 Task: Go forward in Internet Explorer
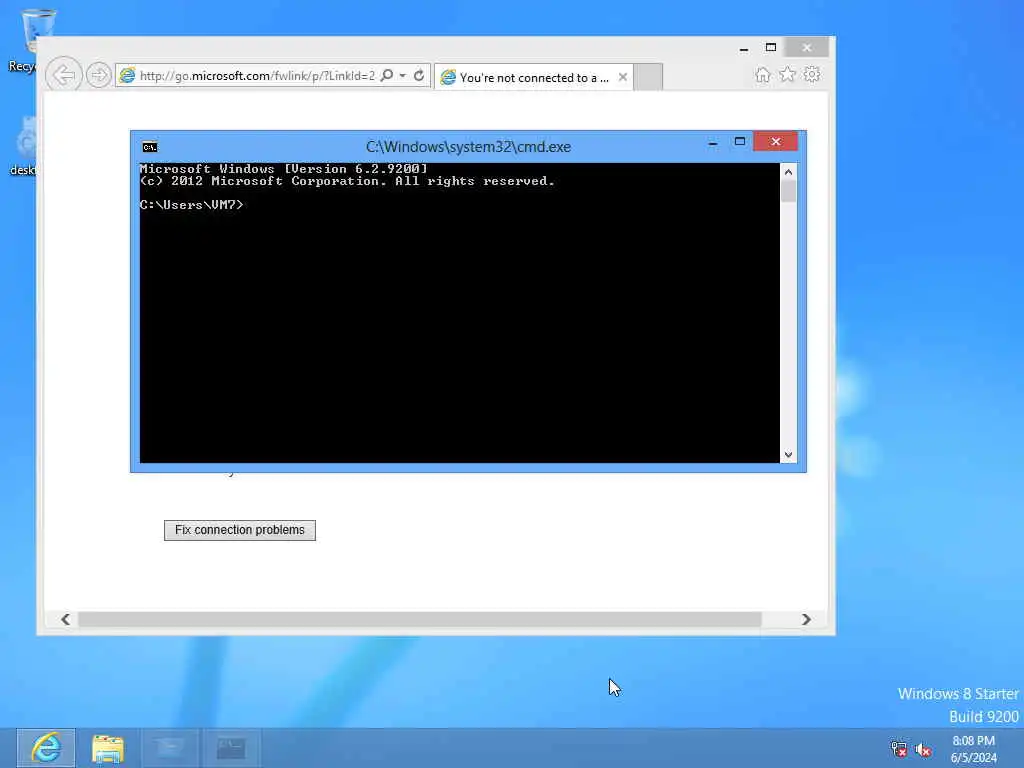point(99,75)
